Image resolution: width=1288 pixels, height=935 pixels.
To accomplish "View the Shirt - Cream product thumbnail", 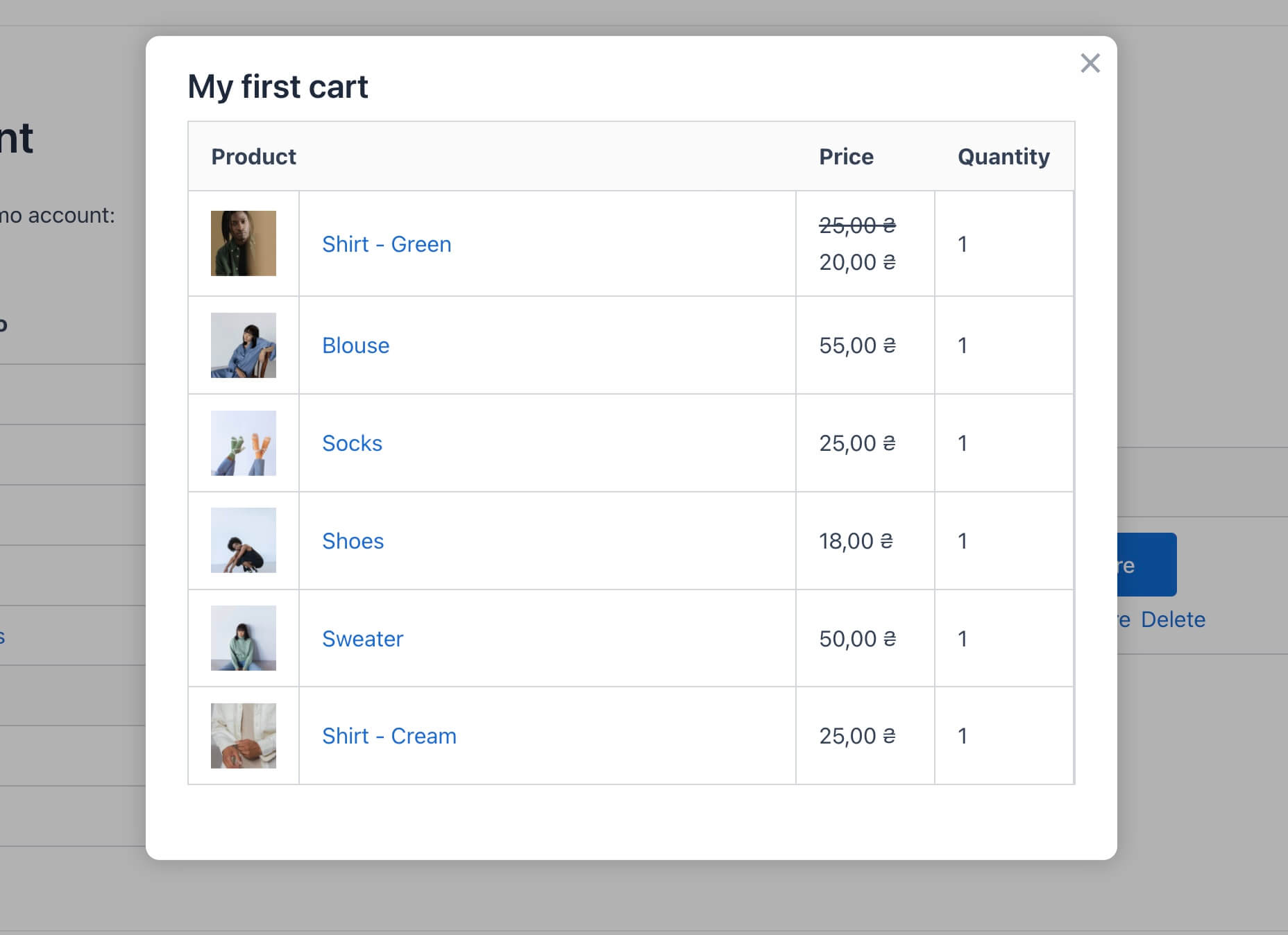I will (244, 735).
